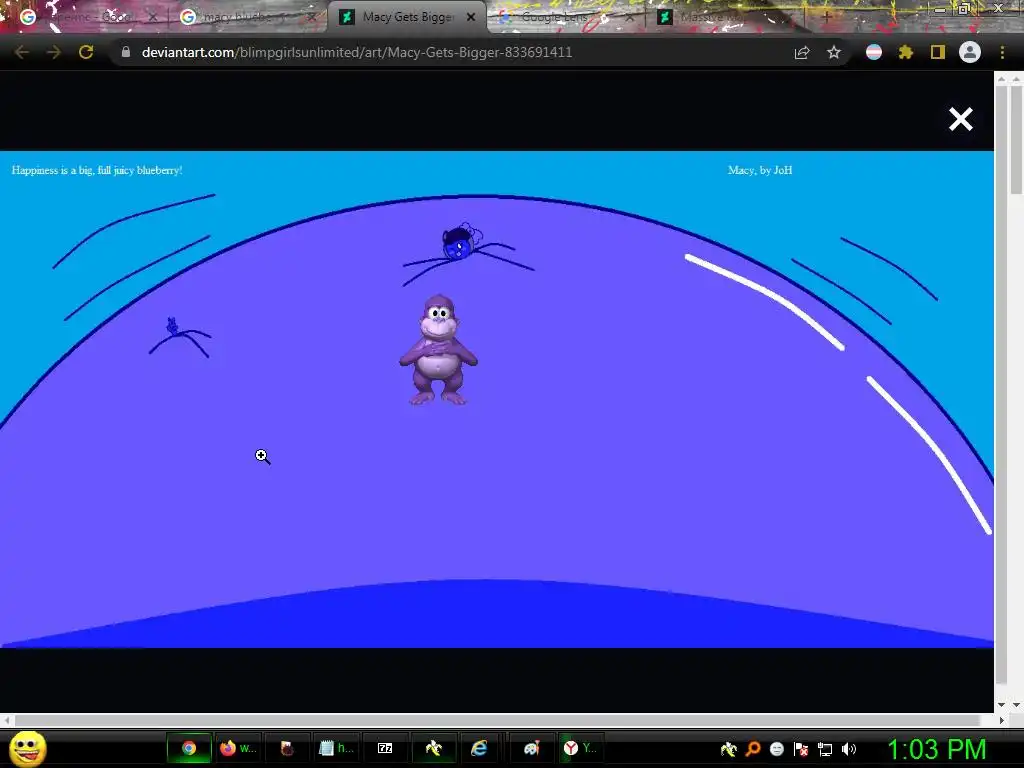The image size is (1024, 768).
Task: Click the vertical scrollbar thumb of the page
Action: (1016, 139)
